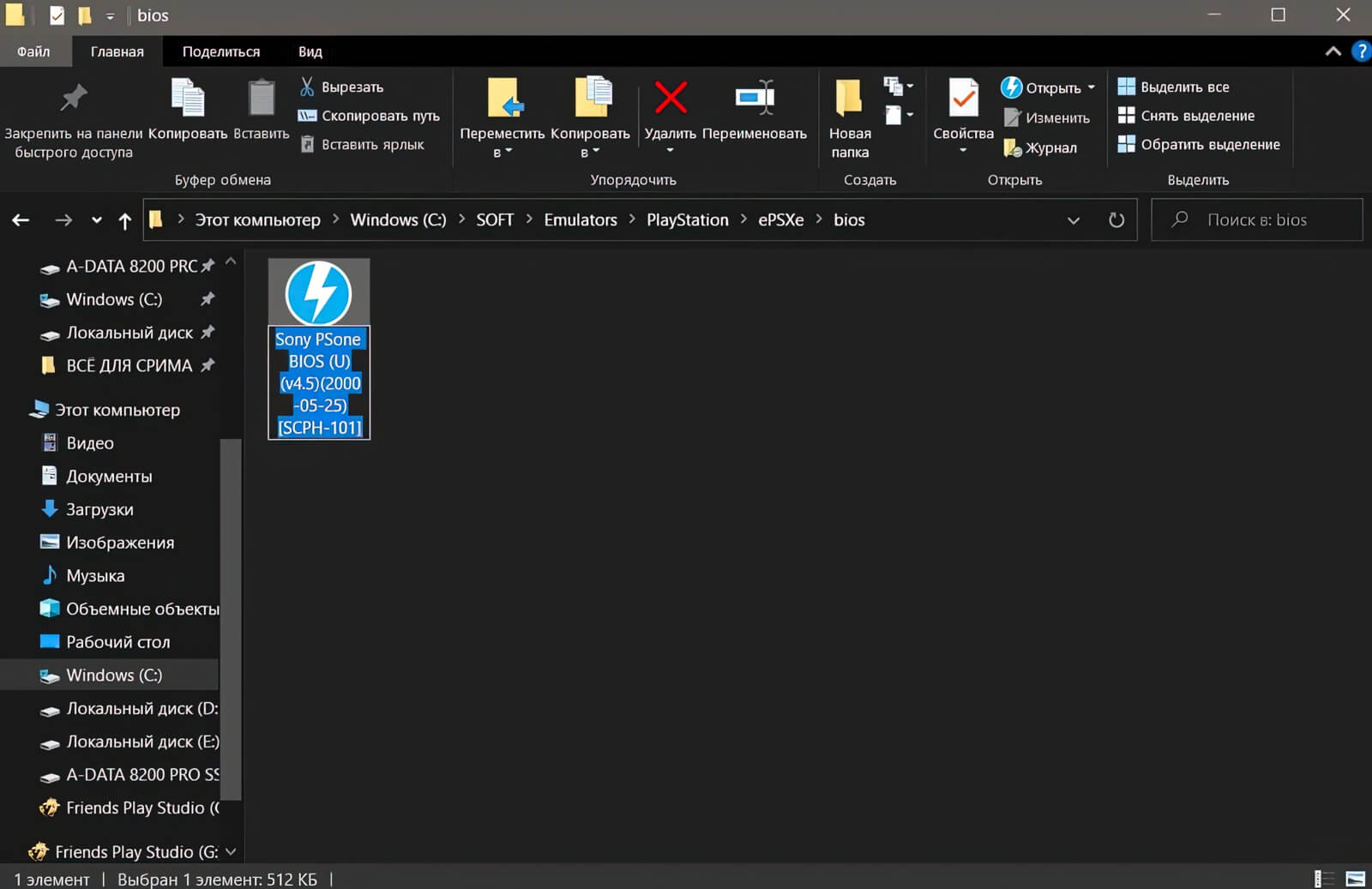Open the Изображения folder

pos(107,543)
